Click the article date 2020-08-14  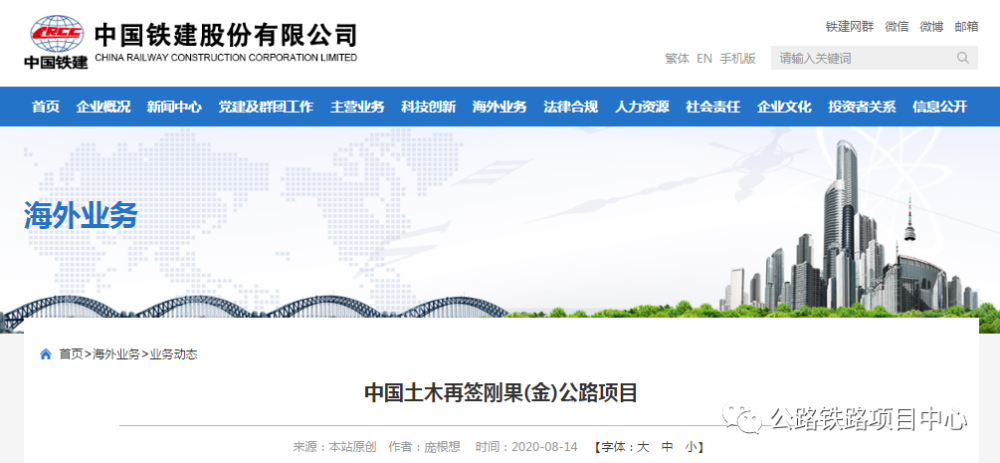click(x=544, y=446)
